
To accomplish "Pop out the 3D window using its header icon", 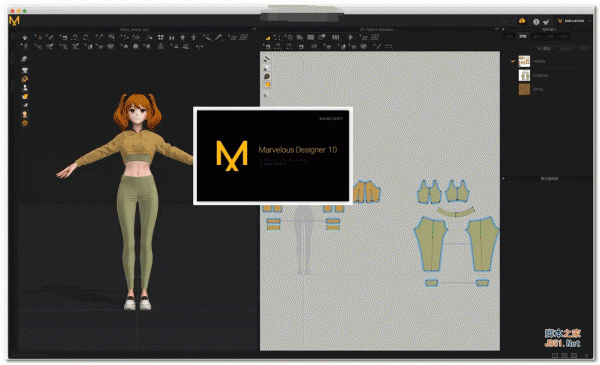I will click(x=254, y=29).
